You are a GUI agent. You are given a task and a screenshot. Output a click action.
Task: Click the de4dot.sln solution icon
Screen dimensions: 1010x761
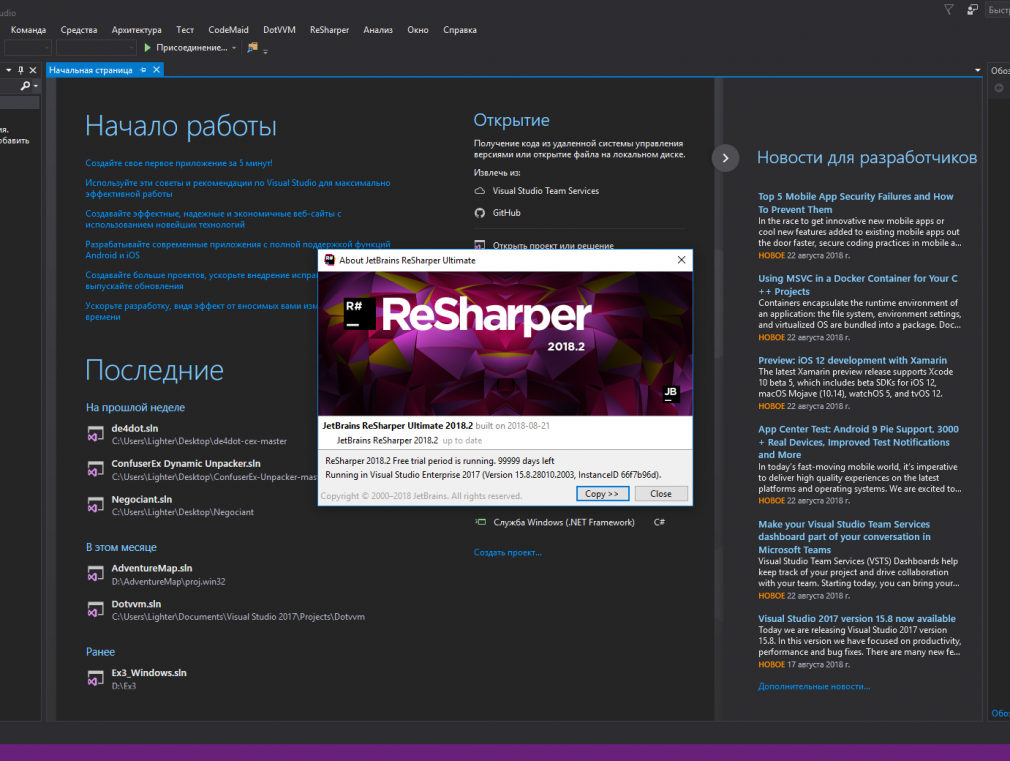[95, 434]
